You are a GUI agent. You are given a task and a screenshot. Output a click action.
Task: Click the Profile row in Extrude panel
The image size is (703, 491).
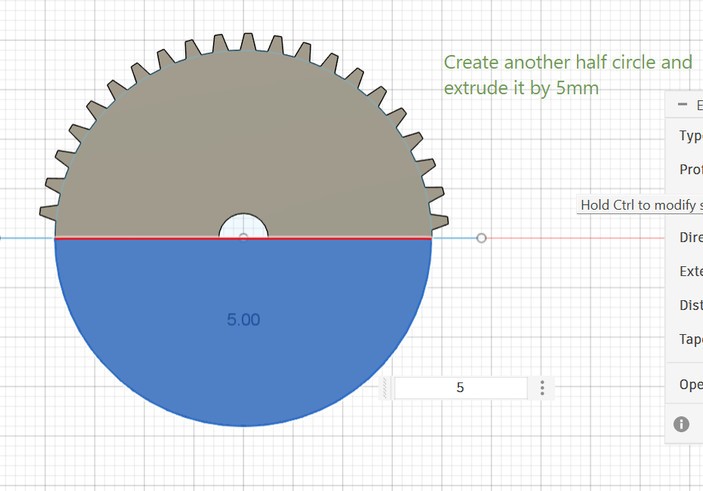[684, 169]
